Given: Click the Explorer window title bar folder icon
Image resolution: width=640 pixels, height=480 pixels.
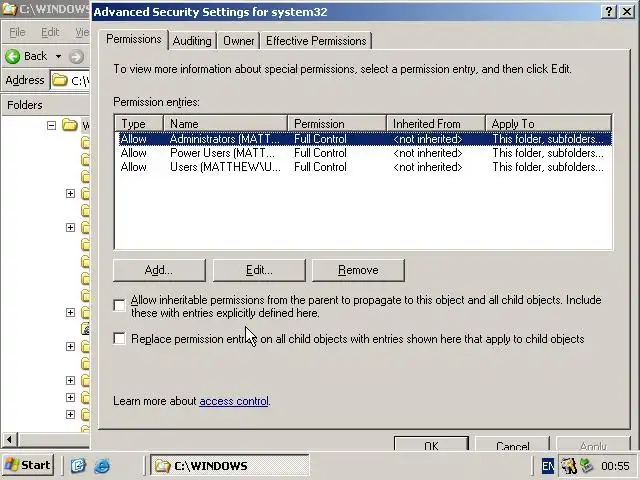Looking at the screenshot, I should coord(9,9).
